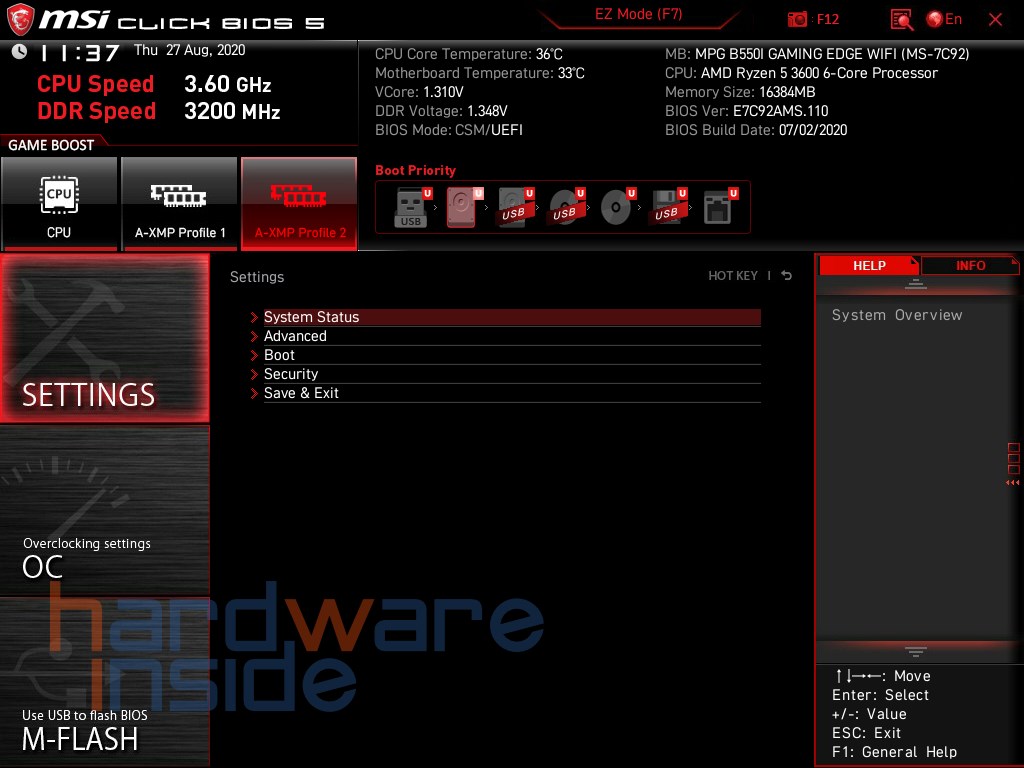Click the HOT KEY label
The image size is (1024, 768).
[x=733, y=276]
